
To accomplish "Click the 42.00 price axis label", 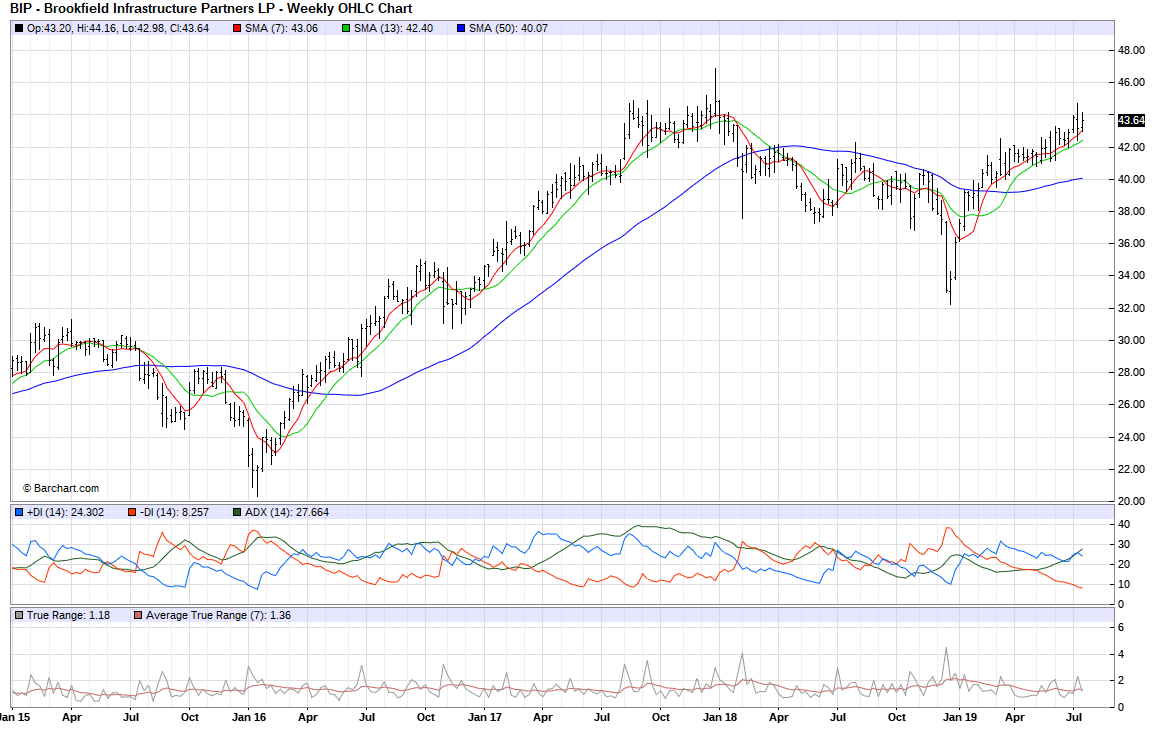I will point(1132,147).
